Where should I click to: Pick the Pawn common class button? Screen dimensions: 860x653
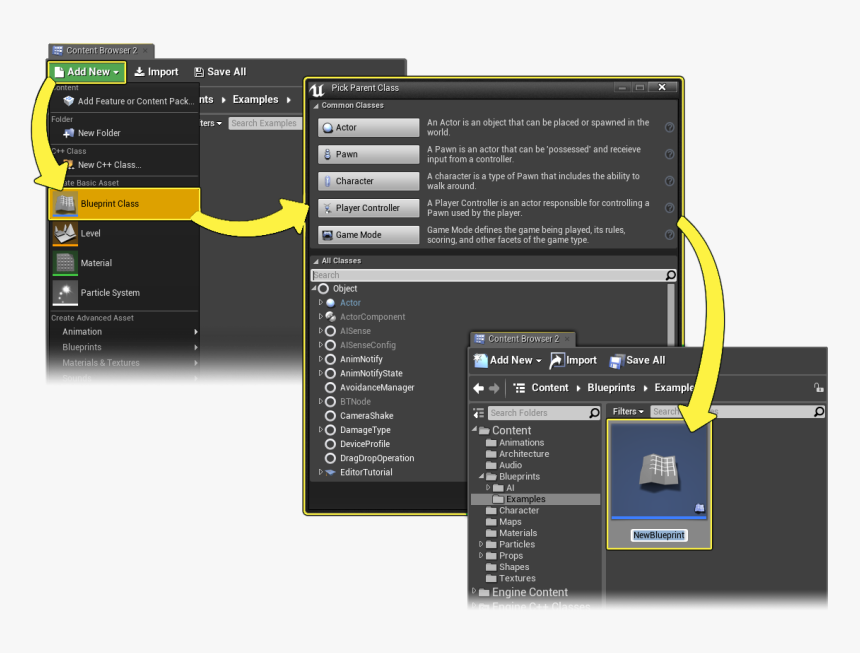tap(369, 154)
